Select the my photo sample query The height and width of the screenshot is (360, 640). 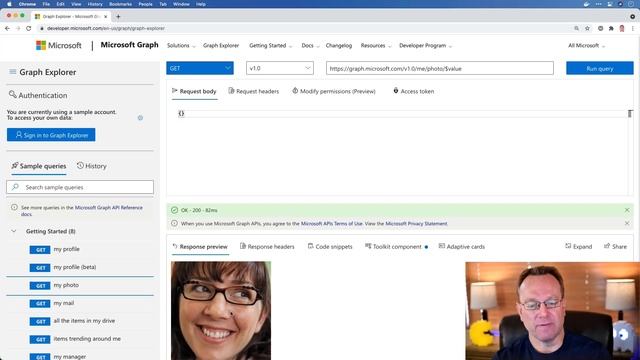[x=80, y=285]
